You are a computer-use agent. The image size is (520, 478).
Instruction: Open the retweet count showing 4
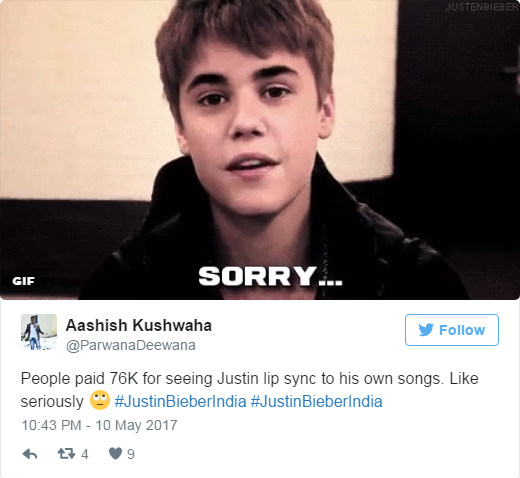click(x=85, y=454)
